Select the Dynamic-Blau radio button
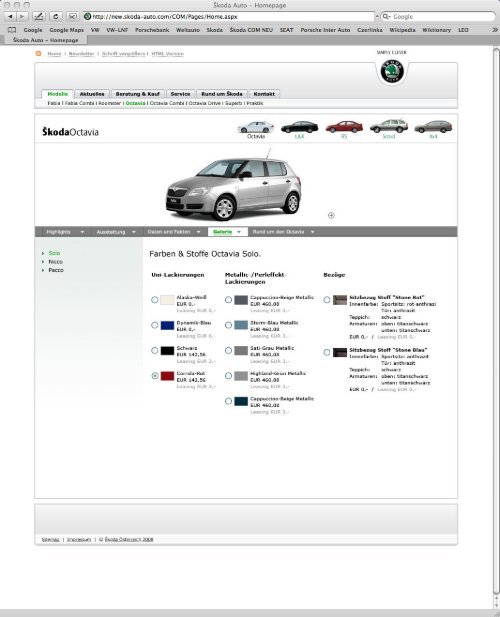This screenshot has width=500, height=617. (x=155, y=325)
